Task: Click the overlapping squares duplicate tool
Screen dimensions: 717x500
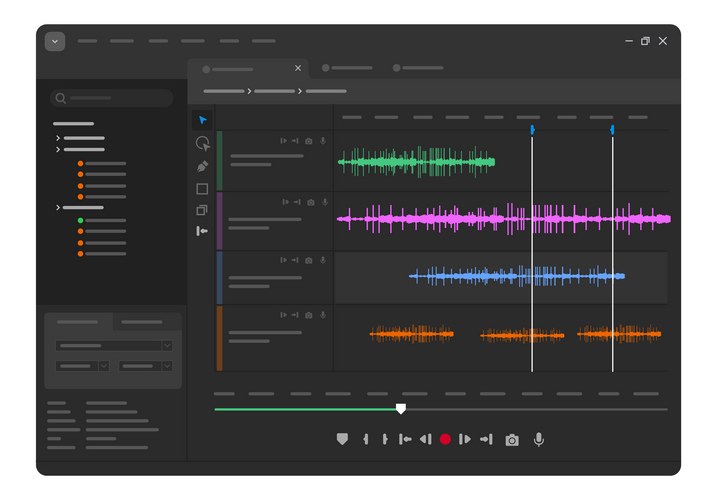Action: [x=202, y=210]
